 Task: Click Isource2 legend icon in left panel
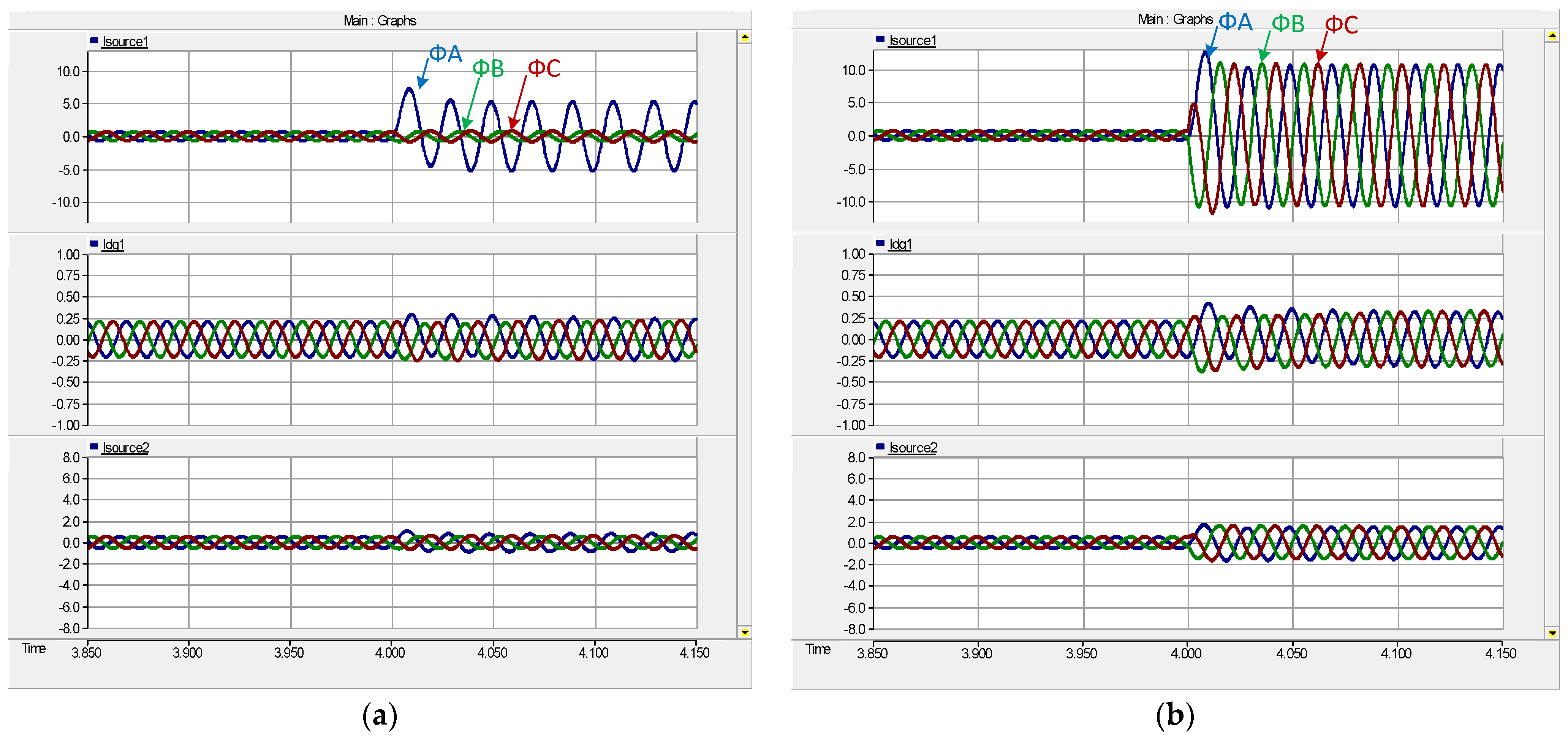pos(94,447)
